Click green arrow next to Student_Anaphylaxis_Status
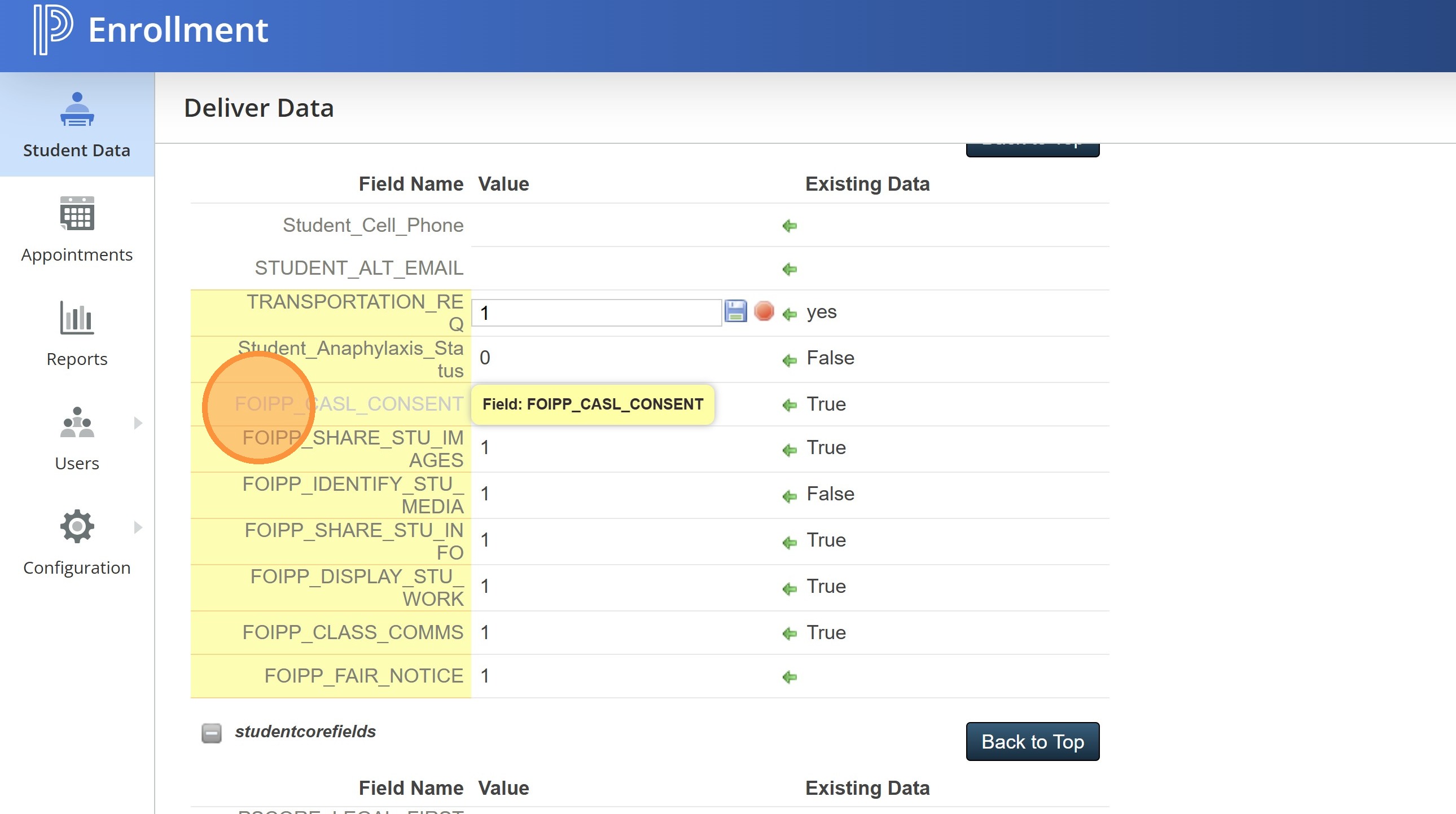The image size is (1456, 814). click(790, 360)
